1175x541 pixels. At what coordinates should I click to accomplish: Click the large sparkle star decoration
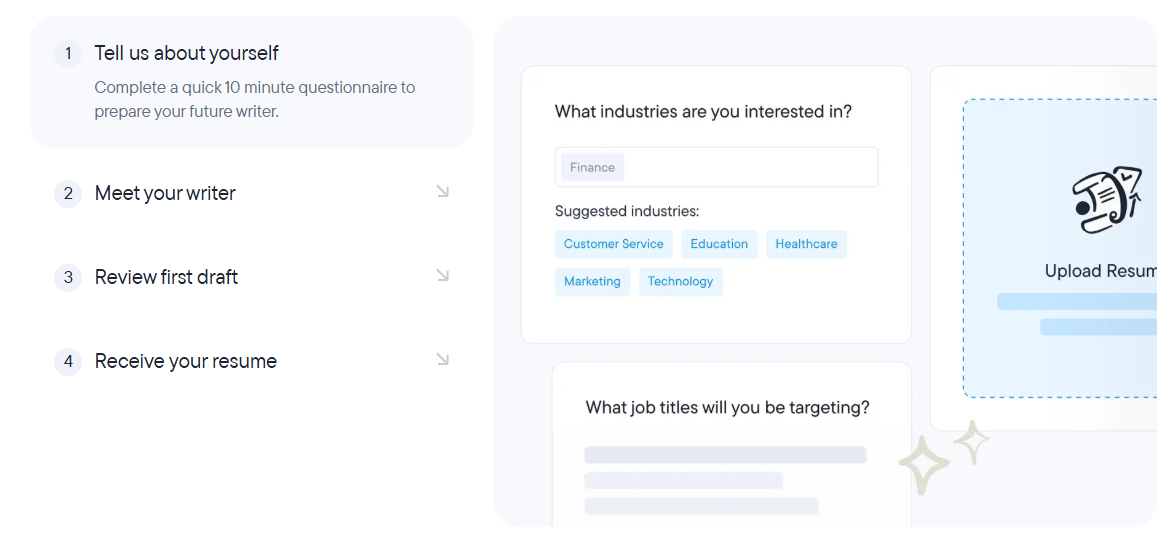(x=924, y=463)
